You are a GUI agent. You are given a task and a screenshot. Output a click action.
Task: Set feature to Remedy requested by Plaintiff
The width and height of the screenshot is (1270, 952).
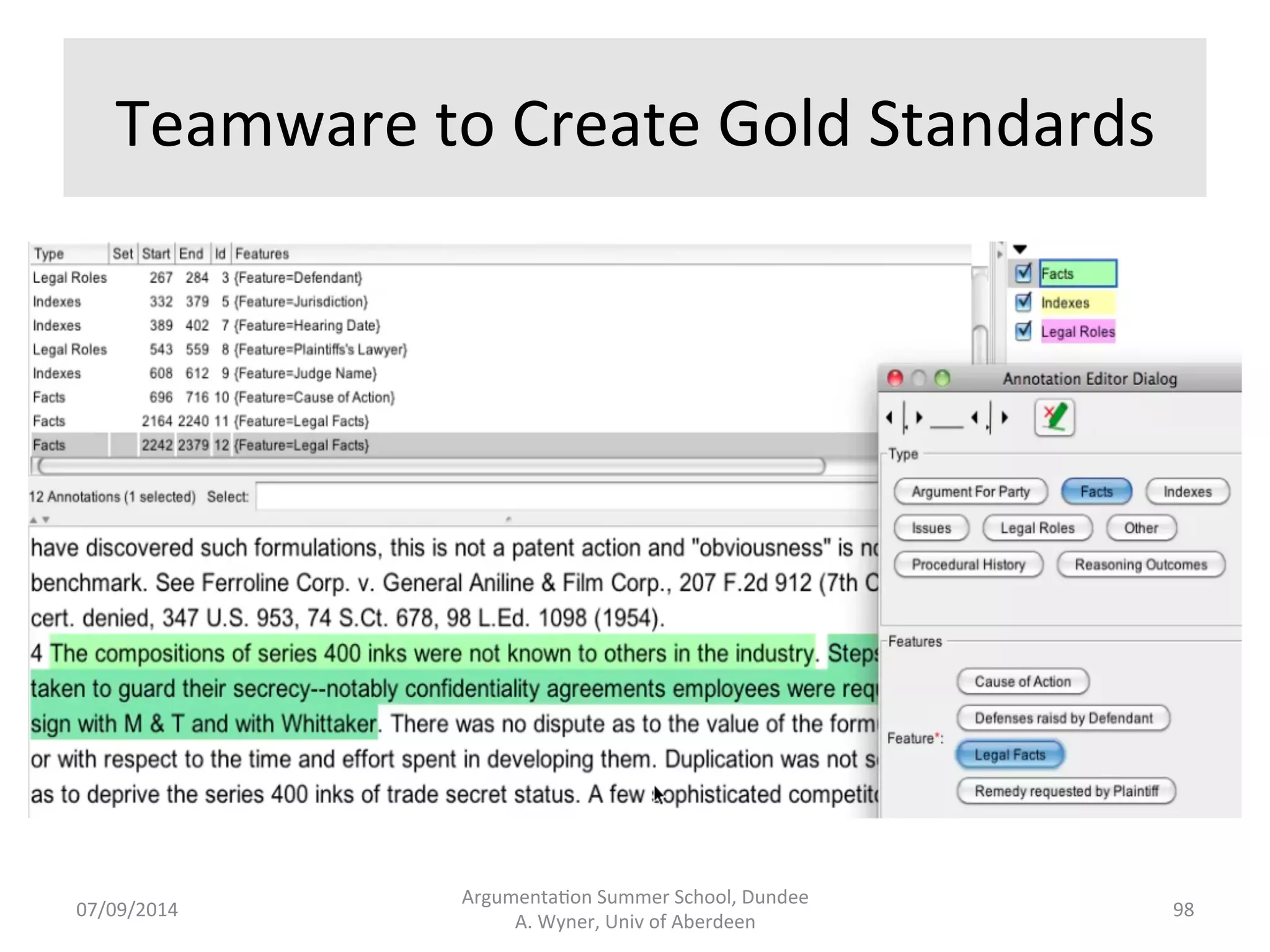[x=1066, y=791]
